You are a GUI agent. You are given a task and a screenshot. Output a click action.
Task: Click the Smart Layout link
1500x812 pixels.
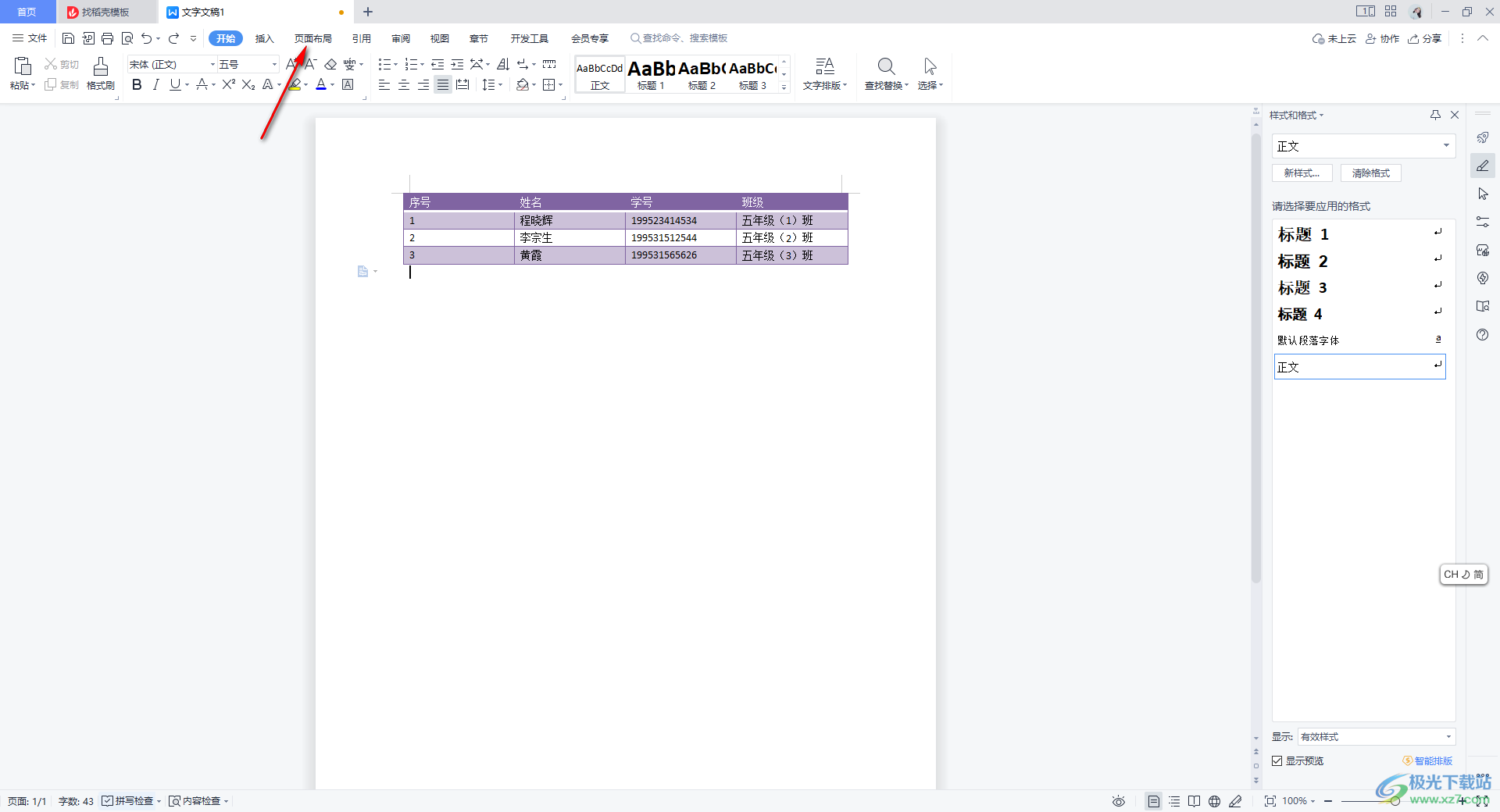(1428, 760)
